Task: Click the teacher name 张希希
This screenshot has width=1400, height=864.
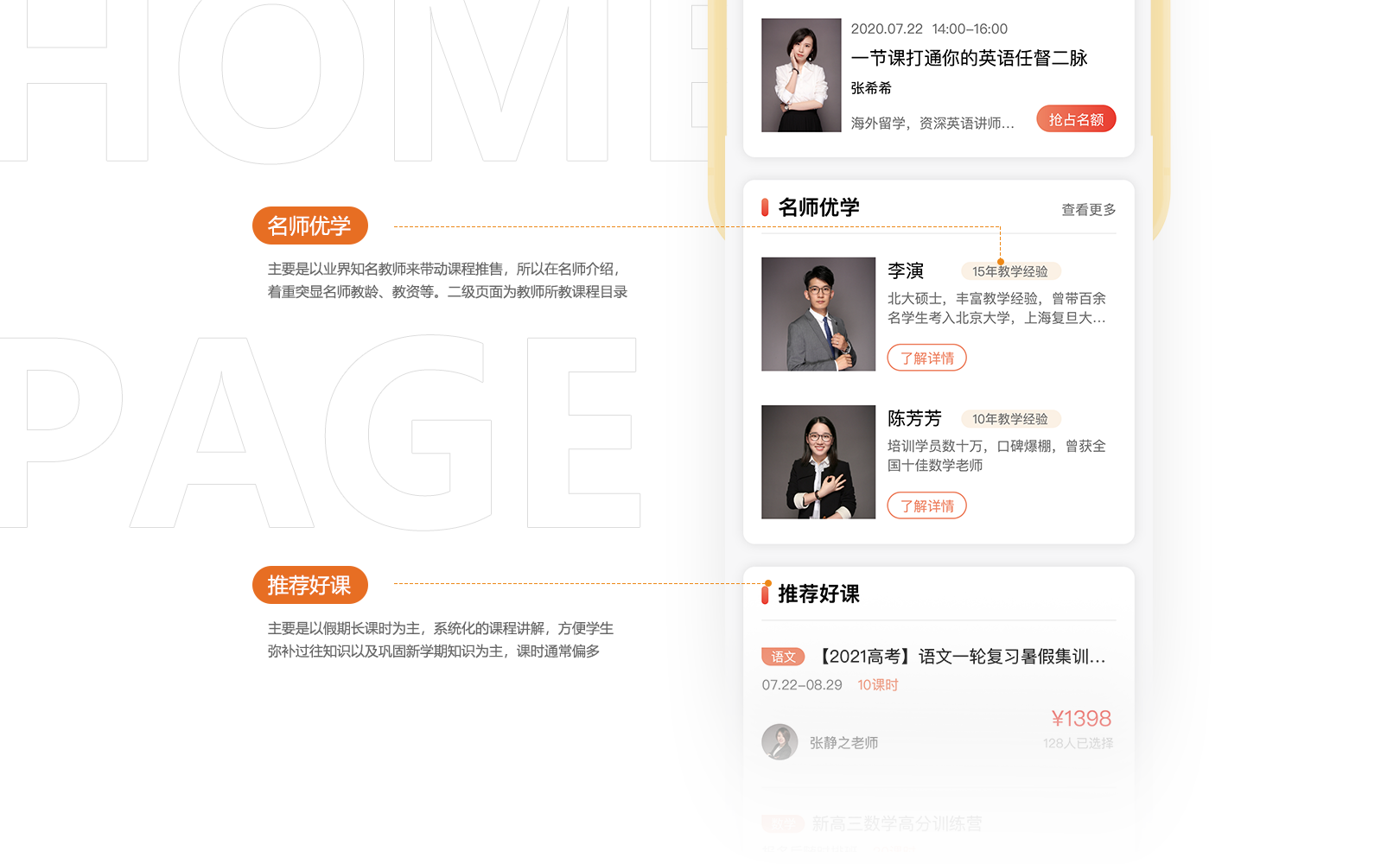Action: (x=871, y=88)
